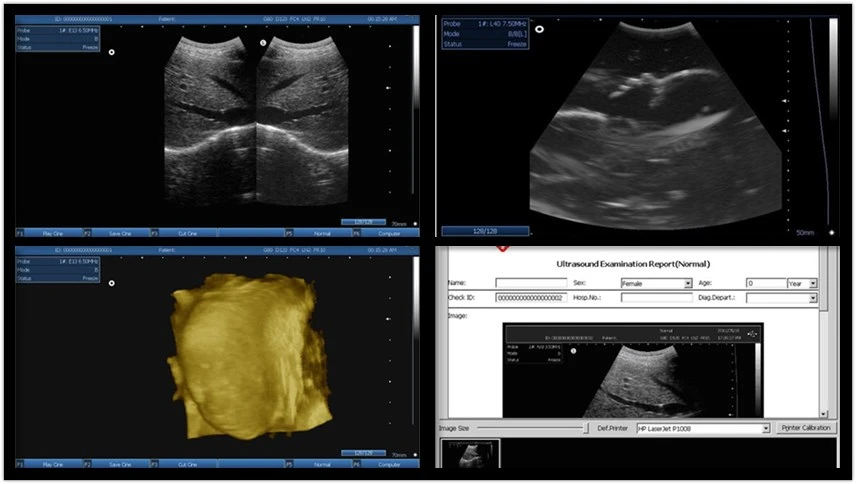This screenshot has width=856, height=484.
Task: Click the Name input field
Action: point(530,284)
